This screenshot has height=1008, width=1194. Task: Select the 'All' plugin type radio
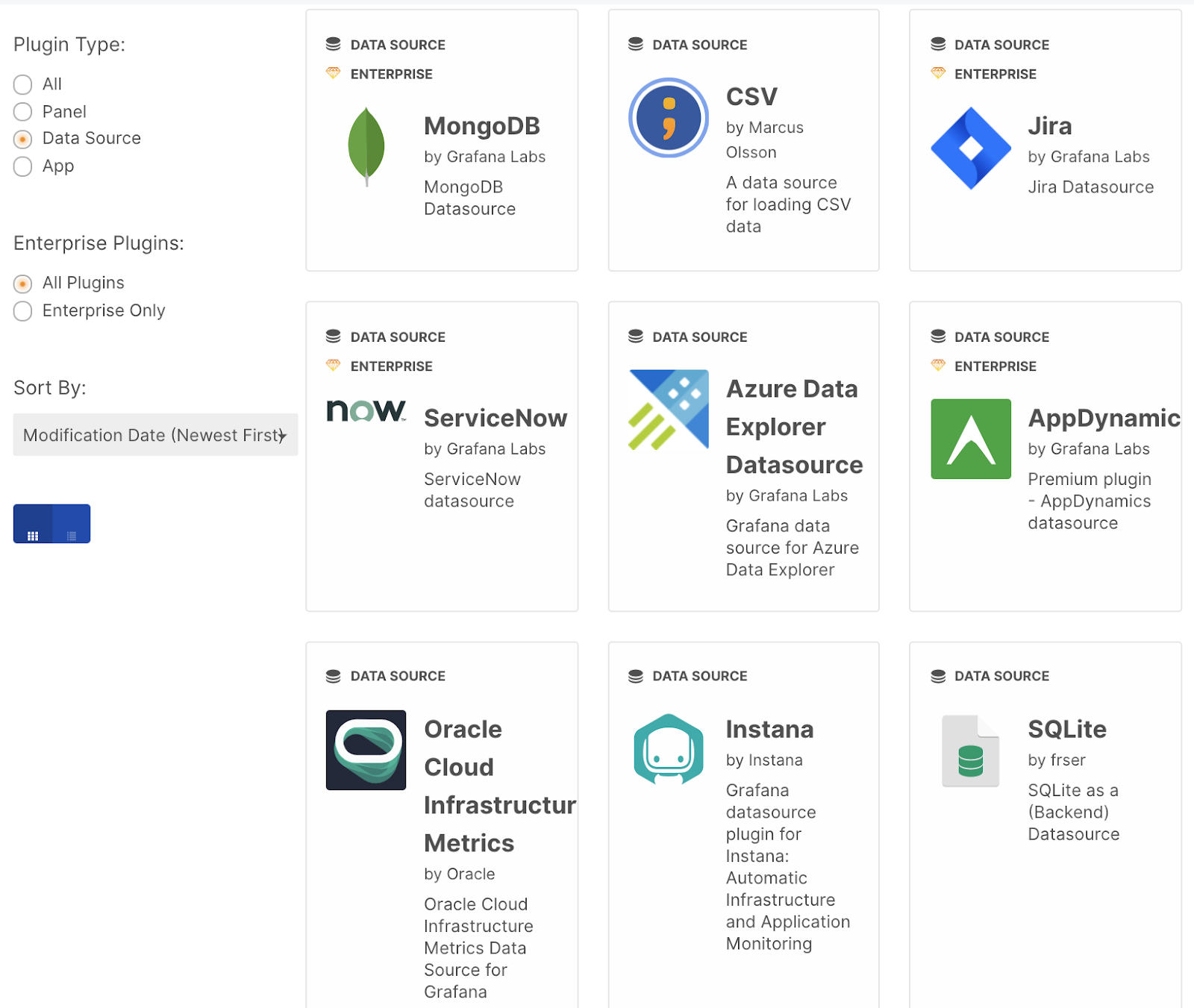23,84
